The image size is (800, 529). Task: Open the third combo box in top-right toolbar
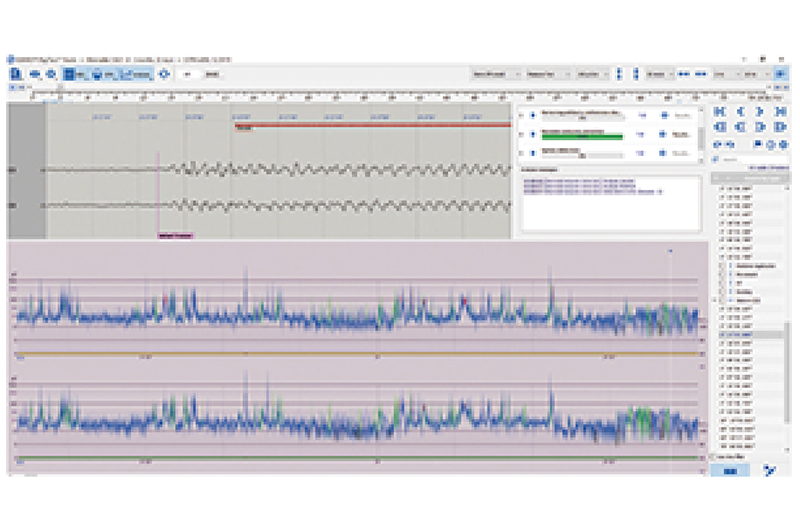[590, 74]
